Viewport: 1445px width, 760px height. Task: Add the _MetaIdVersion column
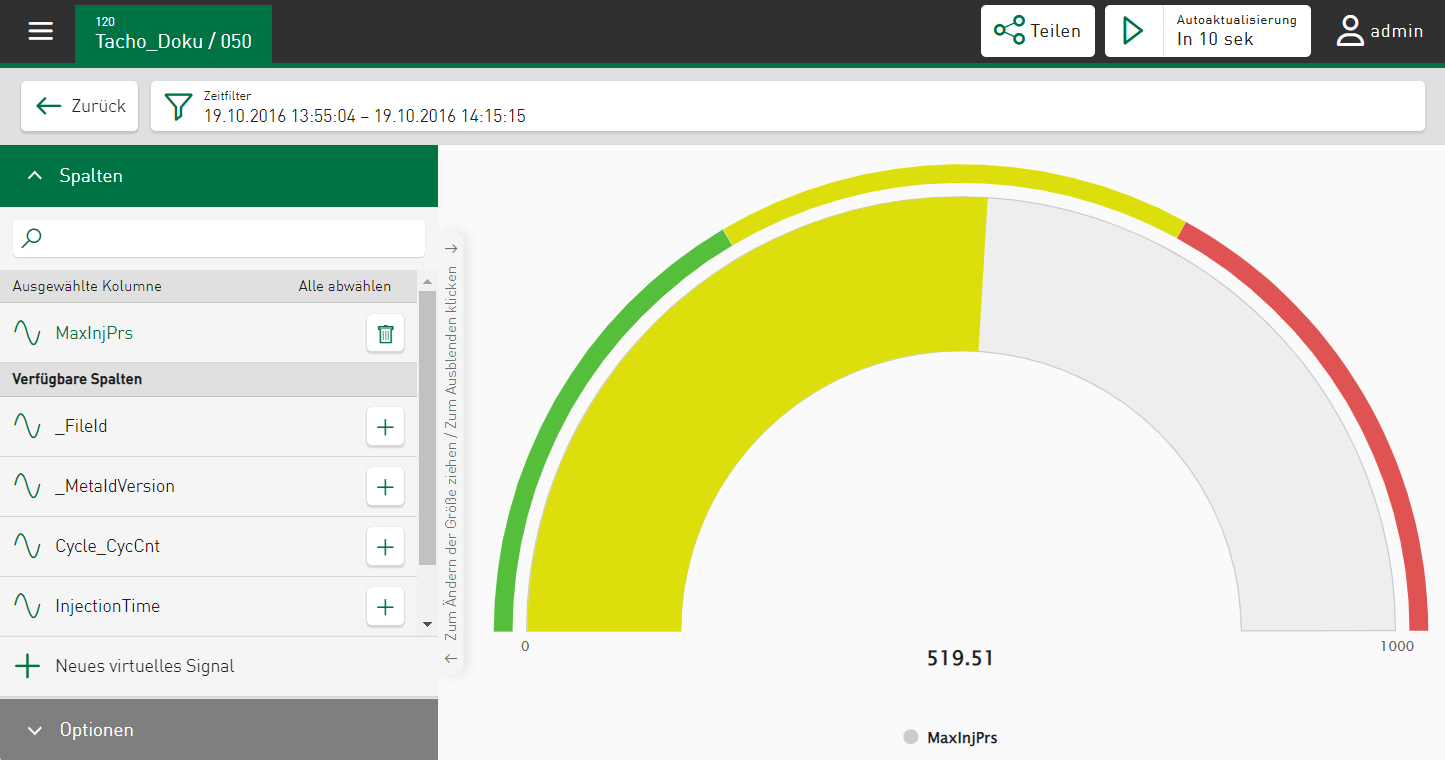385,487
